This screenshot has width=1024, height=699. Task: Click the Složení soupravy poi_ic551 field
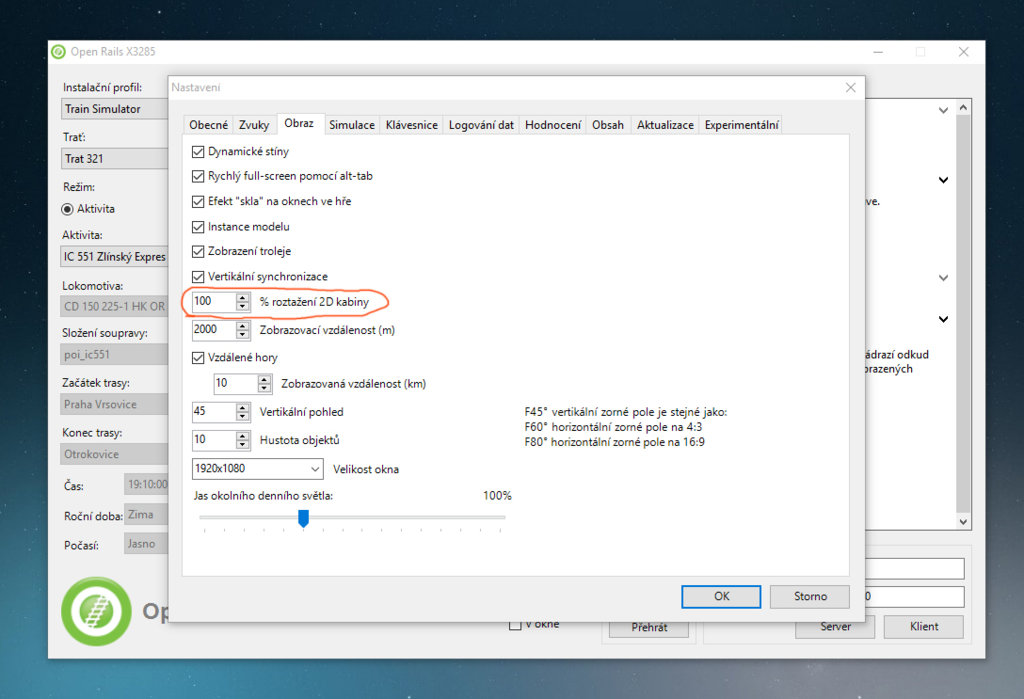[114, 355]
